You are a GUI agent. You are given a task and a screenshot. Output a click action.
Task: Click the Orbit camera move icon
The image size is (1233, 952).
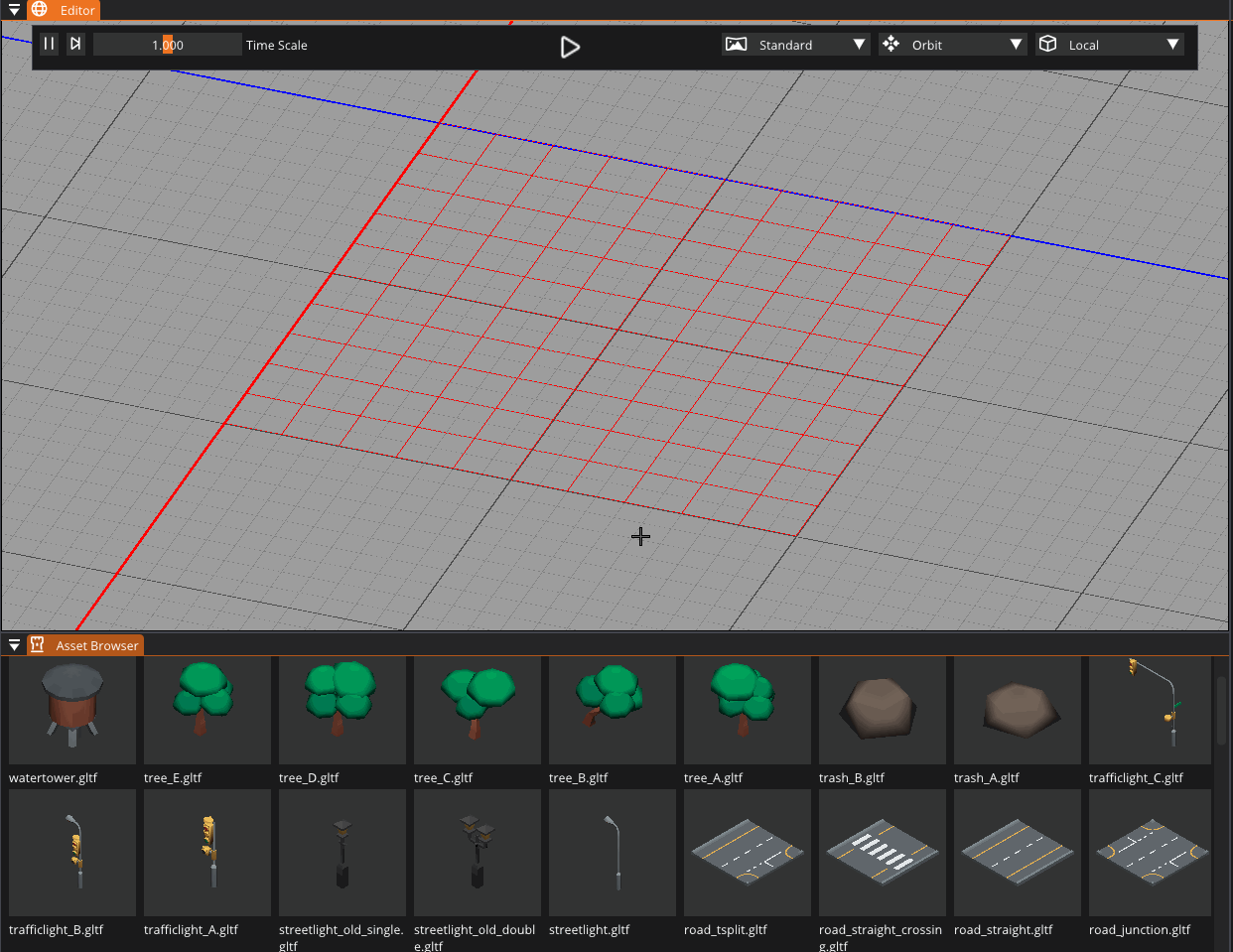point(890,45)
